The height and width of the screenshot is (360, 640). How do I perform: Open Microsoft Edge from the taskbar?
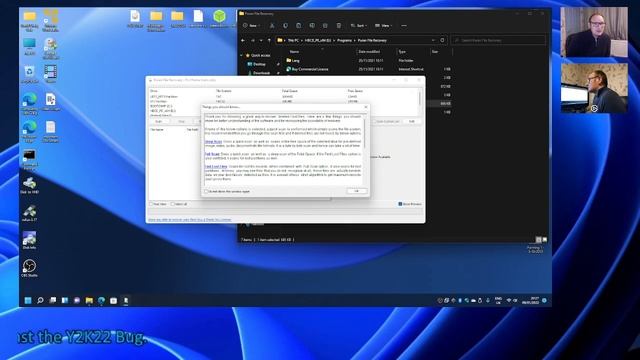pyautogui.click(x=101, y=300)
